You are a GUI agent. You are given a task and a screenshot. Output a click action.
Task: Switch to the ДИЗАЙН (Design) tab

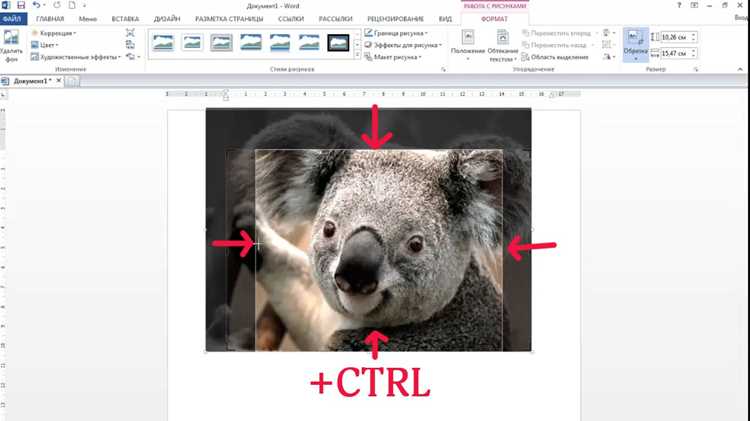[167, 19]
